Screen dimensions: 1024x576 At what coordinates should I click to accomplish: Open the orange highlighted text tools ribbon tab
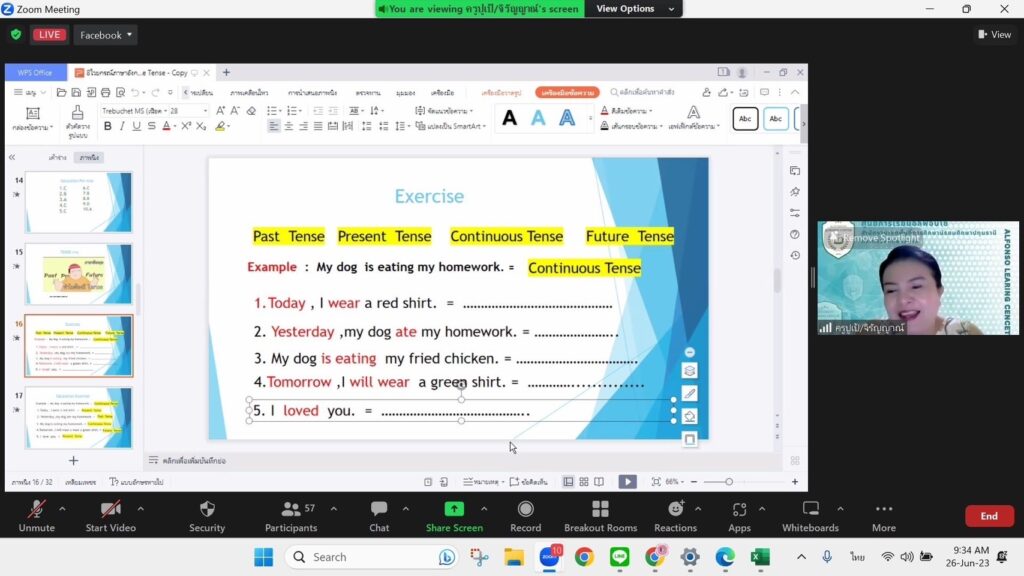[567, 92]
